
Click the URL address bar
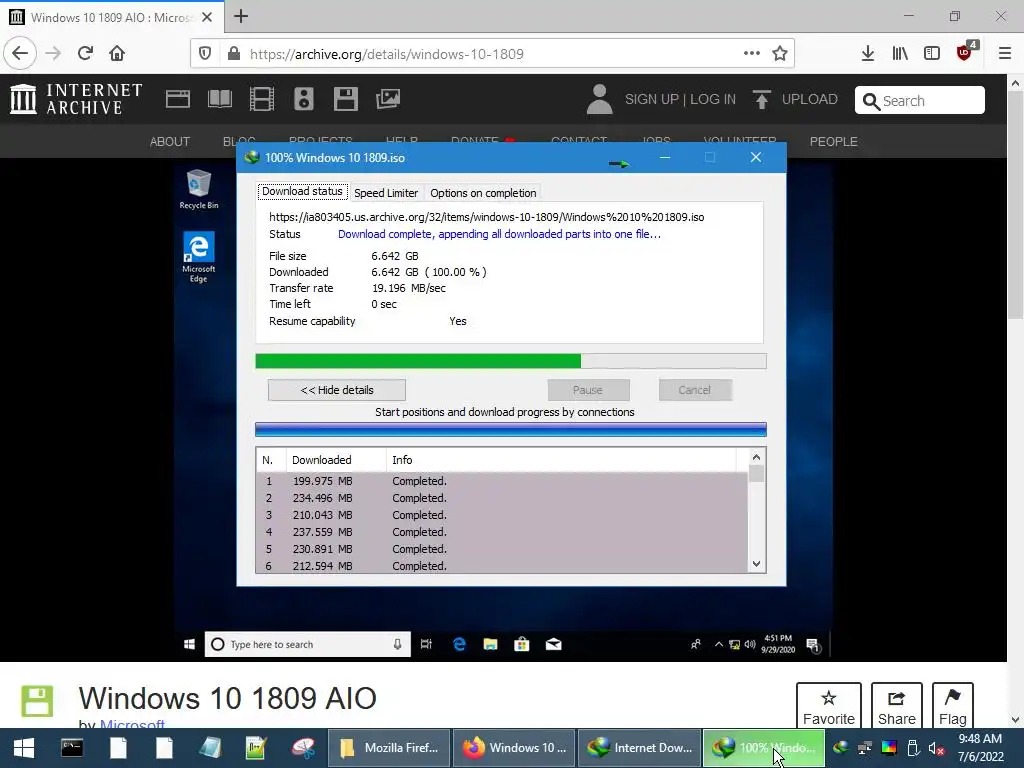(493, 54)
